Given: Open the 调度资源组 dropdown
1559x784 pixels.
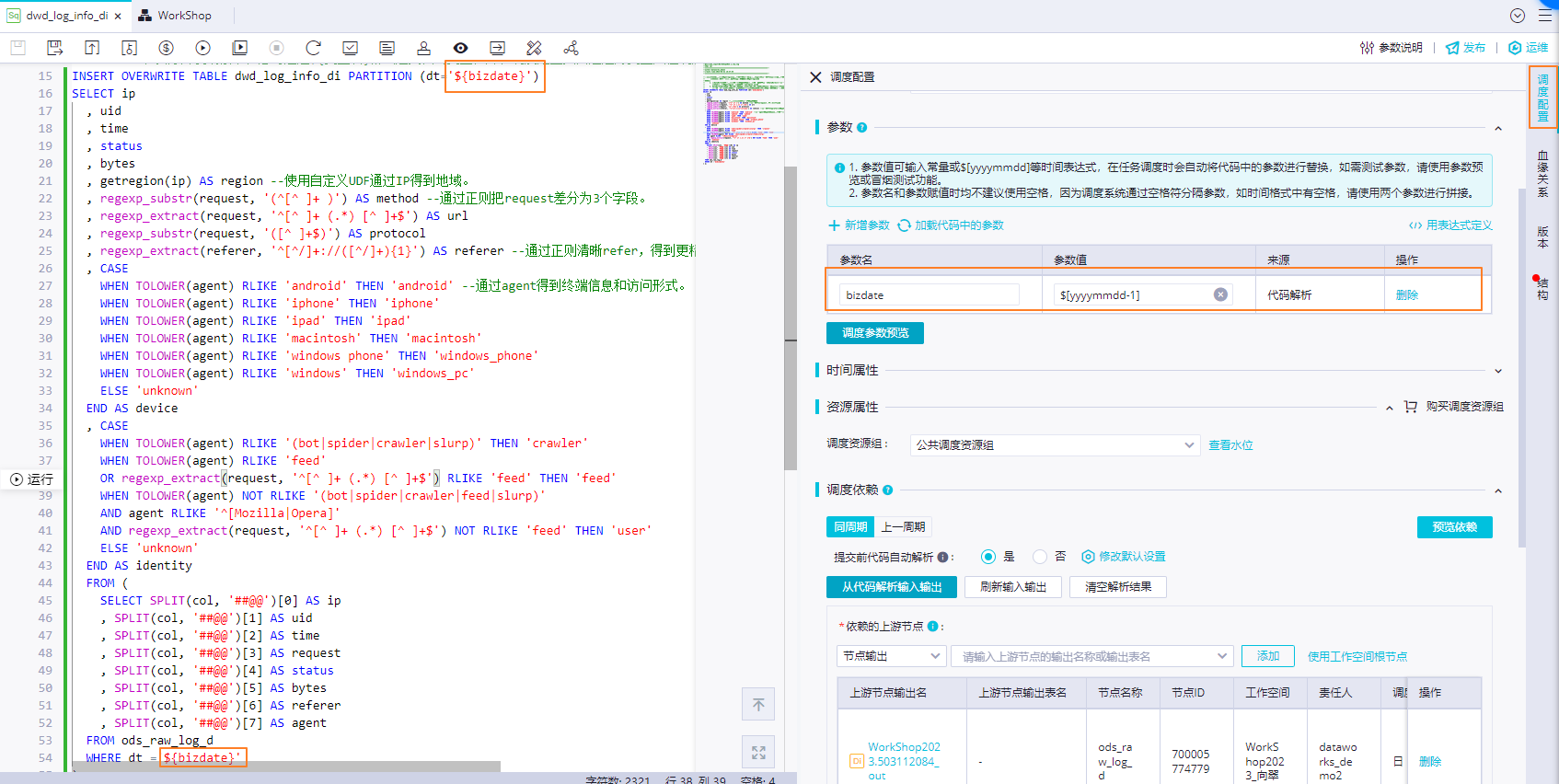Looking at the screenshot, I should (x=1055, y=445).
